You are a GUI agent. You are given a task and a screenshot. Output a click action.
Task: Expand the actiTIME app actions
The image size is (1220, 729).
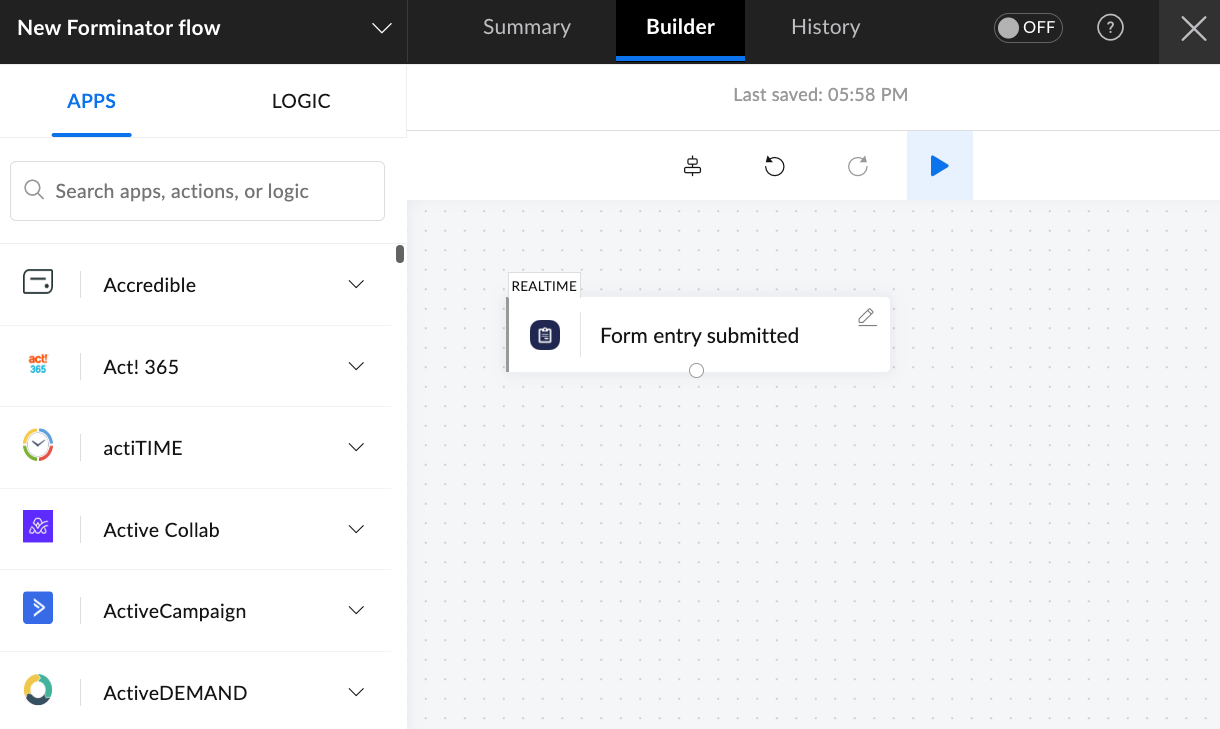[356, 447]
